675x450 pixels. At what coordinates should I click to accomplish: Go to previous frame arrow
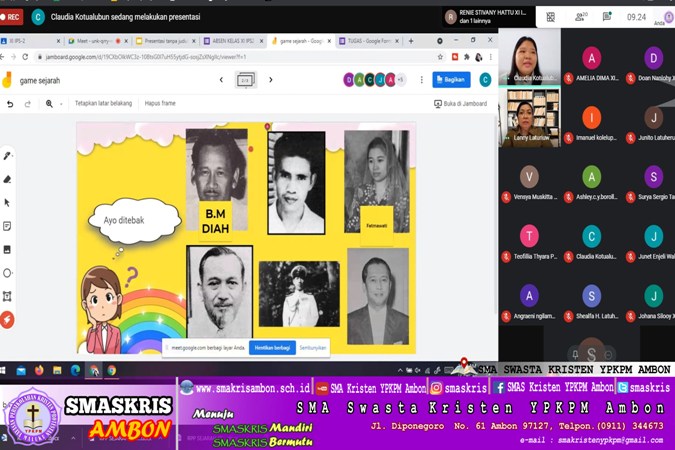(221, 80)
